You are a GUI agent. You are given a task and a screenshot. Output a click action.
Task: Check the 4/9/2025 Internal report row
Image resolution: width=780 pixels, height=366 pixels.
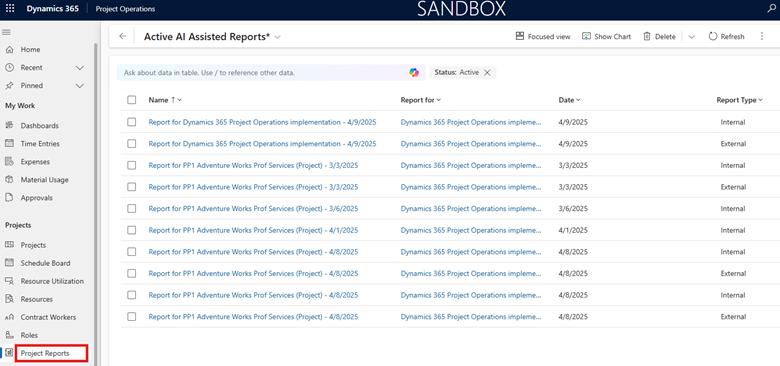tap(131, 122)
